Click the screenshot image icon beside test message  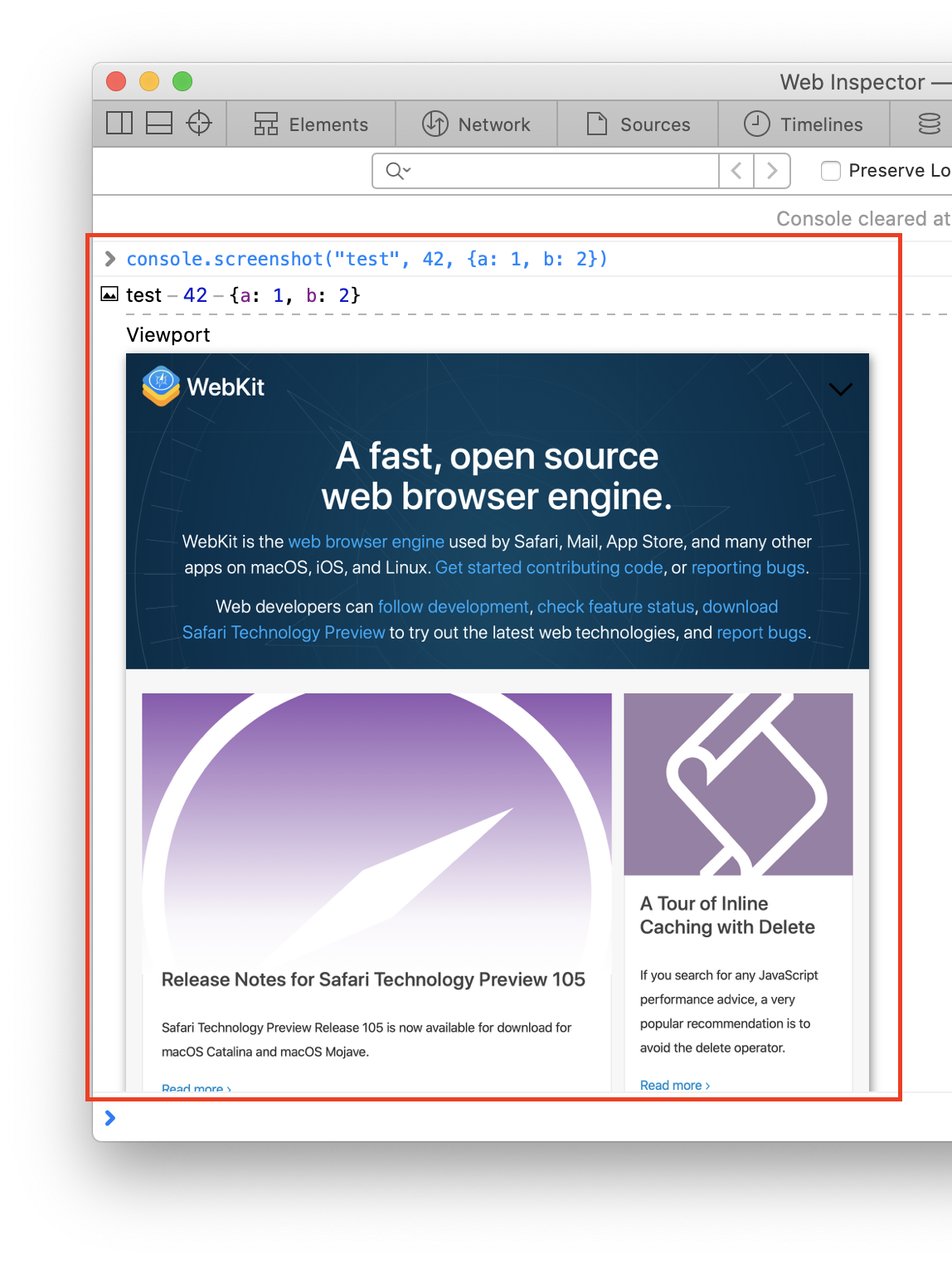[109, 294]
